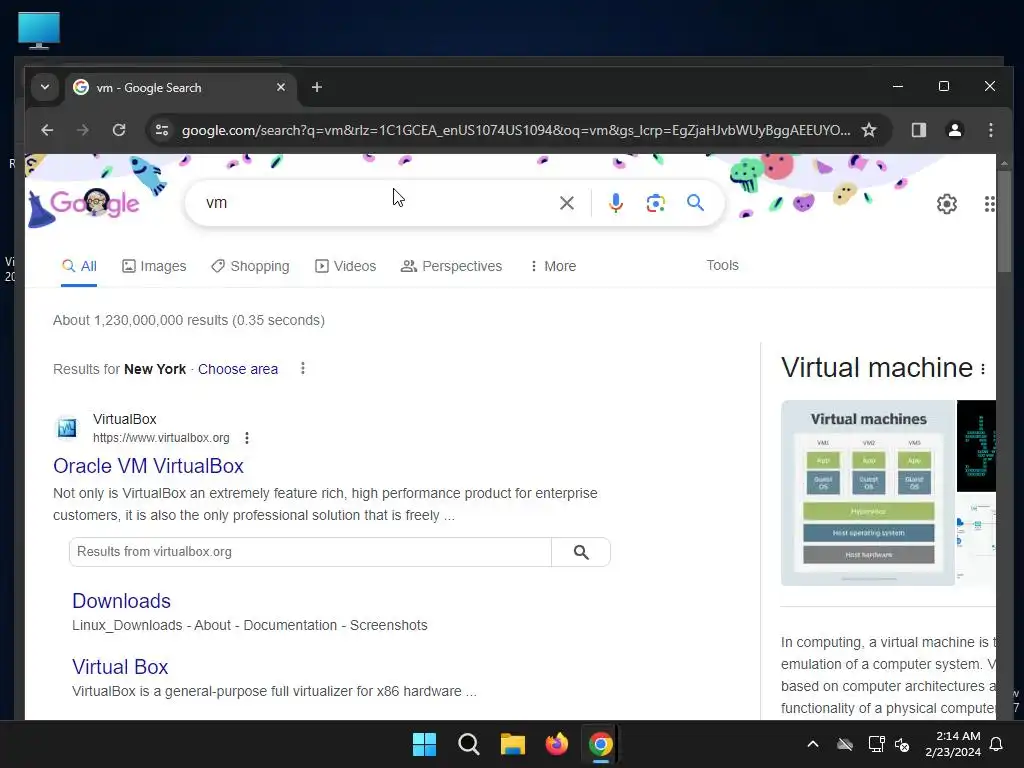Screen dimensions: 1024x768
Task: Open the VirtualBox result options menu
Action: [x=247, y=438]
